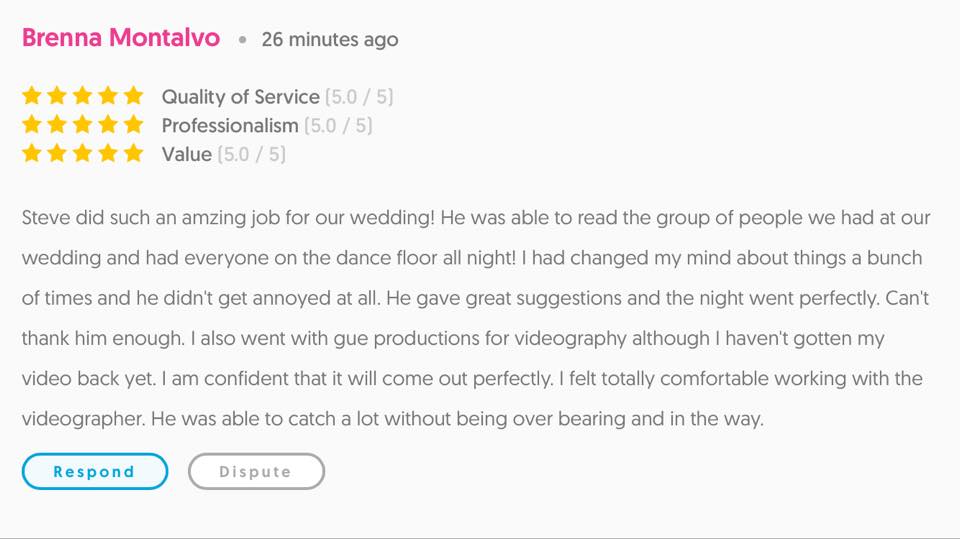960x539 pixels.
Task: Select second star in Quality of Service row
Action: pyautogui.click(x=57, y=96)
